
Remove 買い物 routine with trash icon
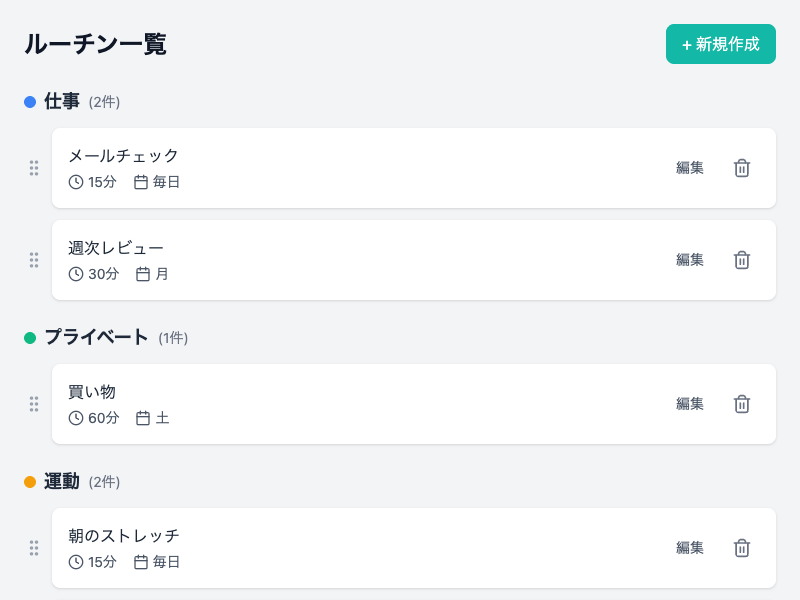pyautogui.click(x=742, y=404)
